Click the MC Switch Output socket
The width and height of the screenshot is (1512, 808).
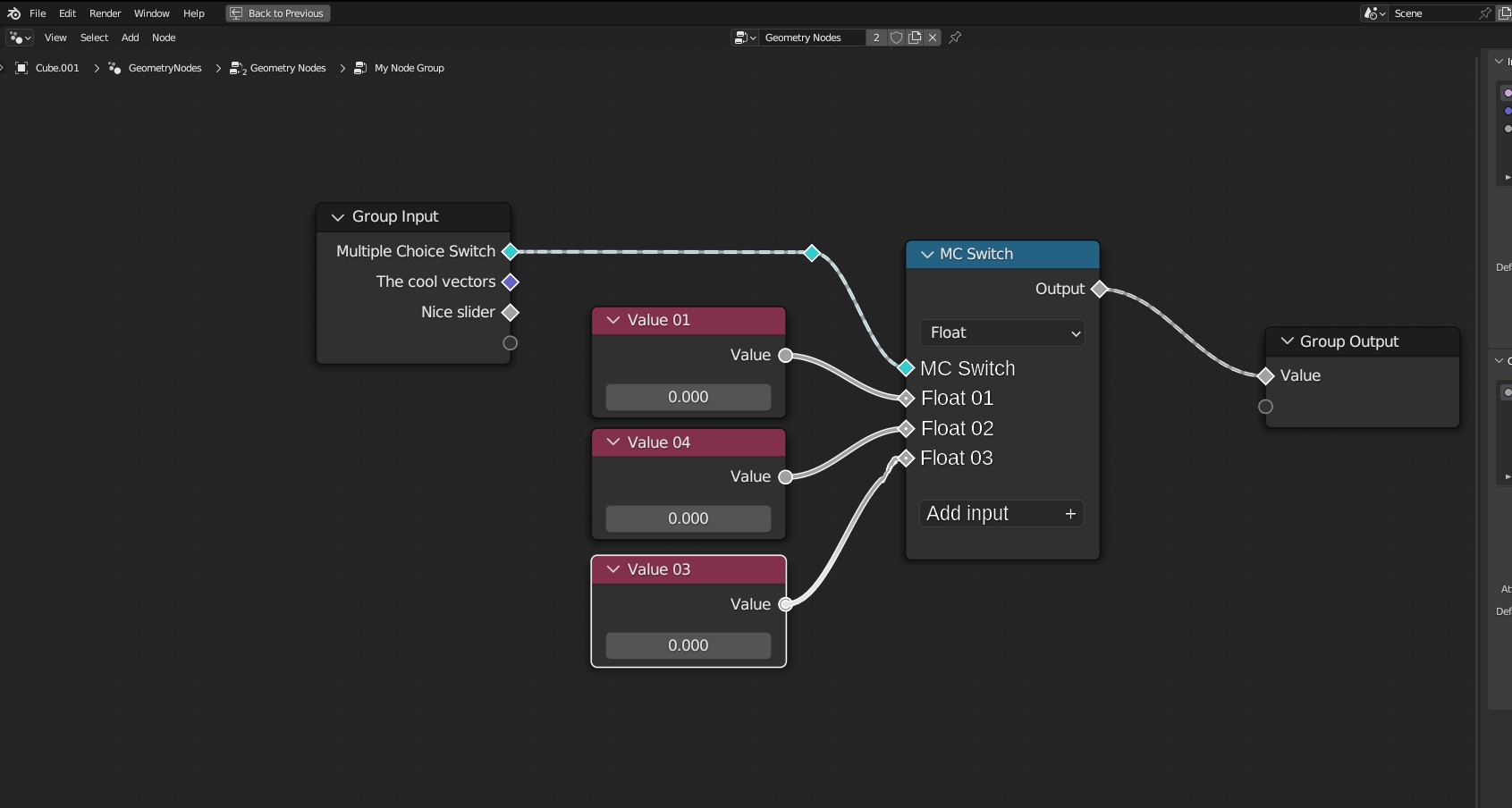[1099, 289]
